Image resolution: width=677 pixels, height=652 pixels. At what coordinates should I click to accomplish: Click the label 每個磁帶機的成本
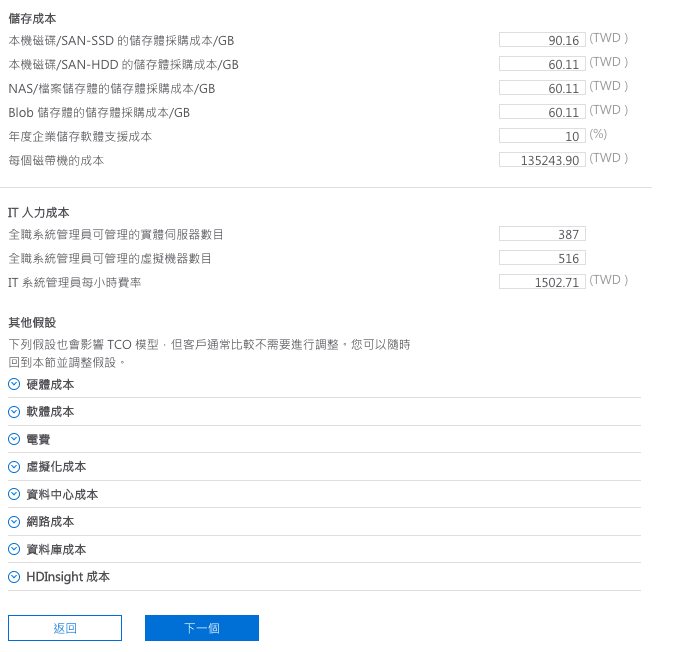[x=57, y=160]
